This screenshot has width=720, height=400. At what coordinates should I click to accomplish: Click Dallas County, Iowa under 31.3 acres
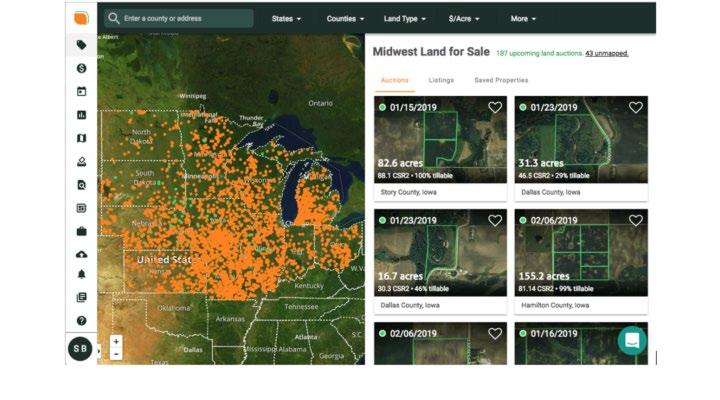[551, 192]
